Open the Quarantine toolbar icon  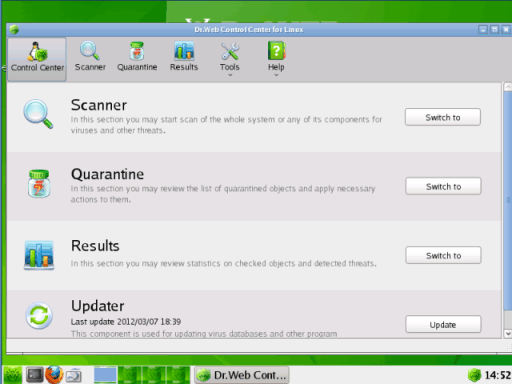(x=137, y=57)
